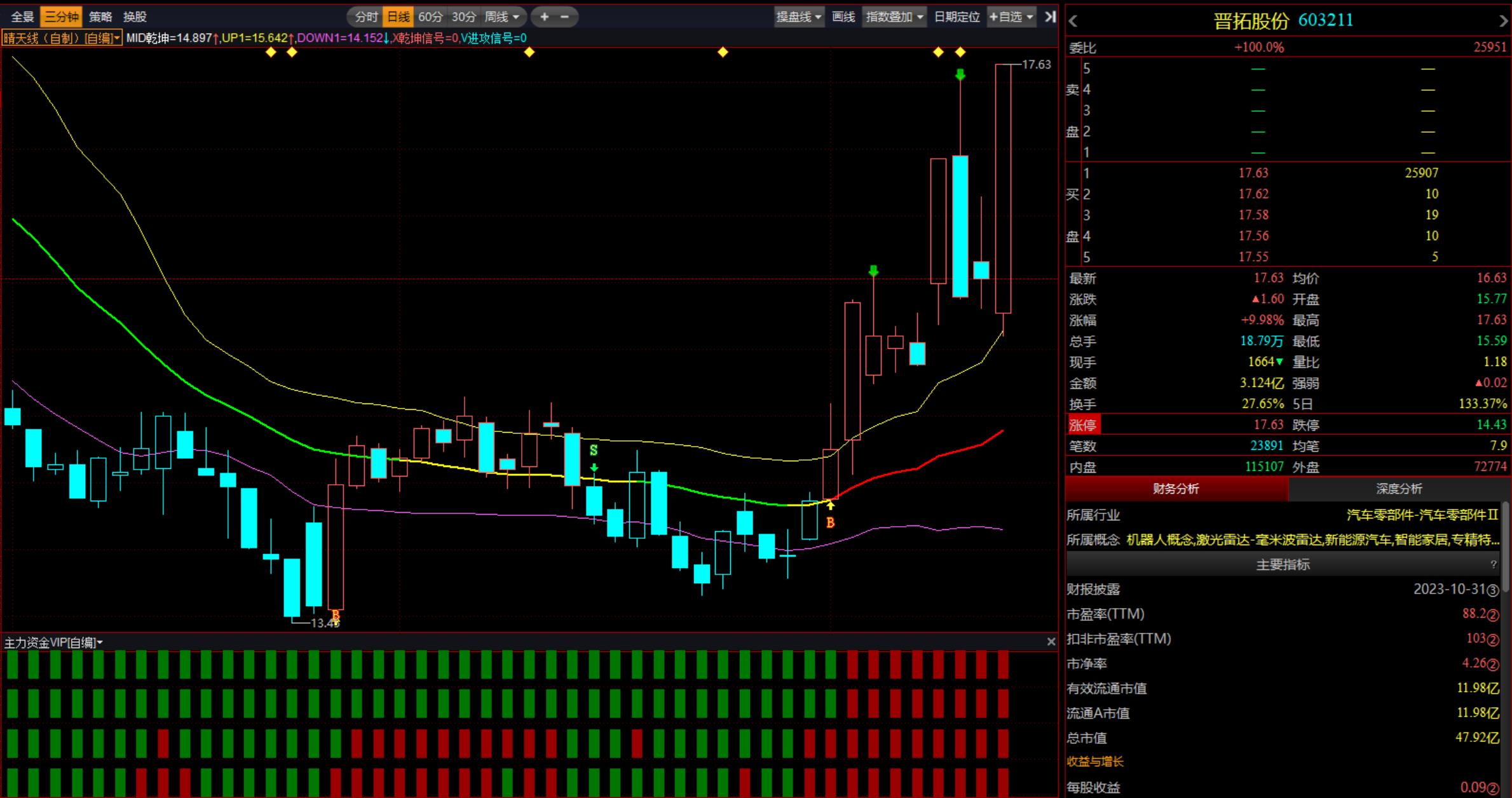Viewport: 1512px width, 798px height.
Task: Switch chart to 60分 period
Action: tap(430, 17)
